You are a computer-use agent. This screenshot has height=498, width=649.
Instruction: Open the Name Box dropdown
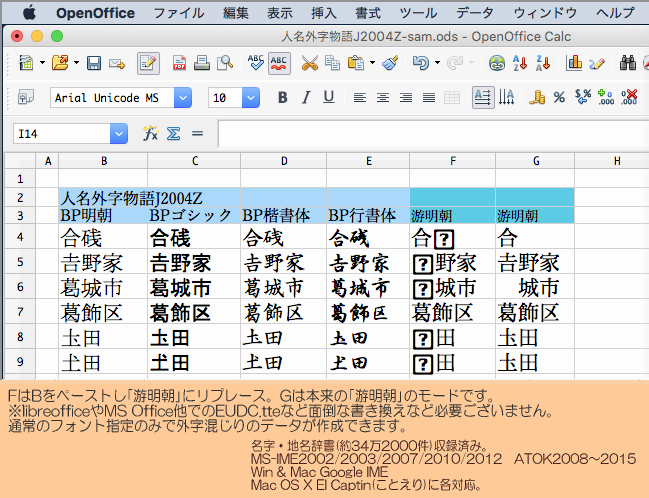click(x=119, y=133)
